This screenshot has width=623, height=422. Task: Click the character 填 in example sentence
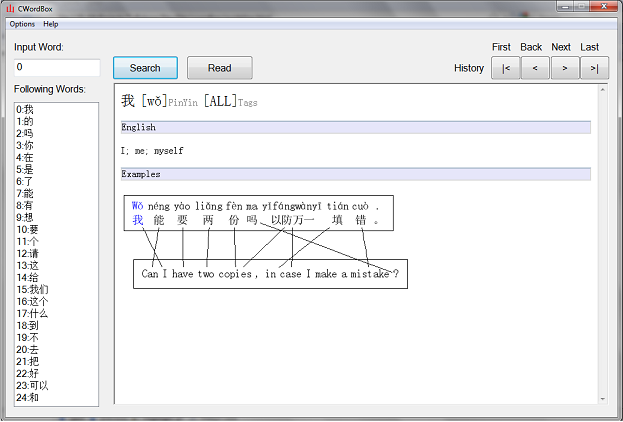(x=337, y=220)
